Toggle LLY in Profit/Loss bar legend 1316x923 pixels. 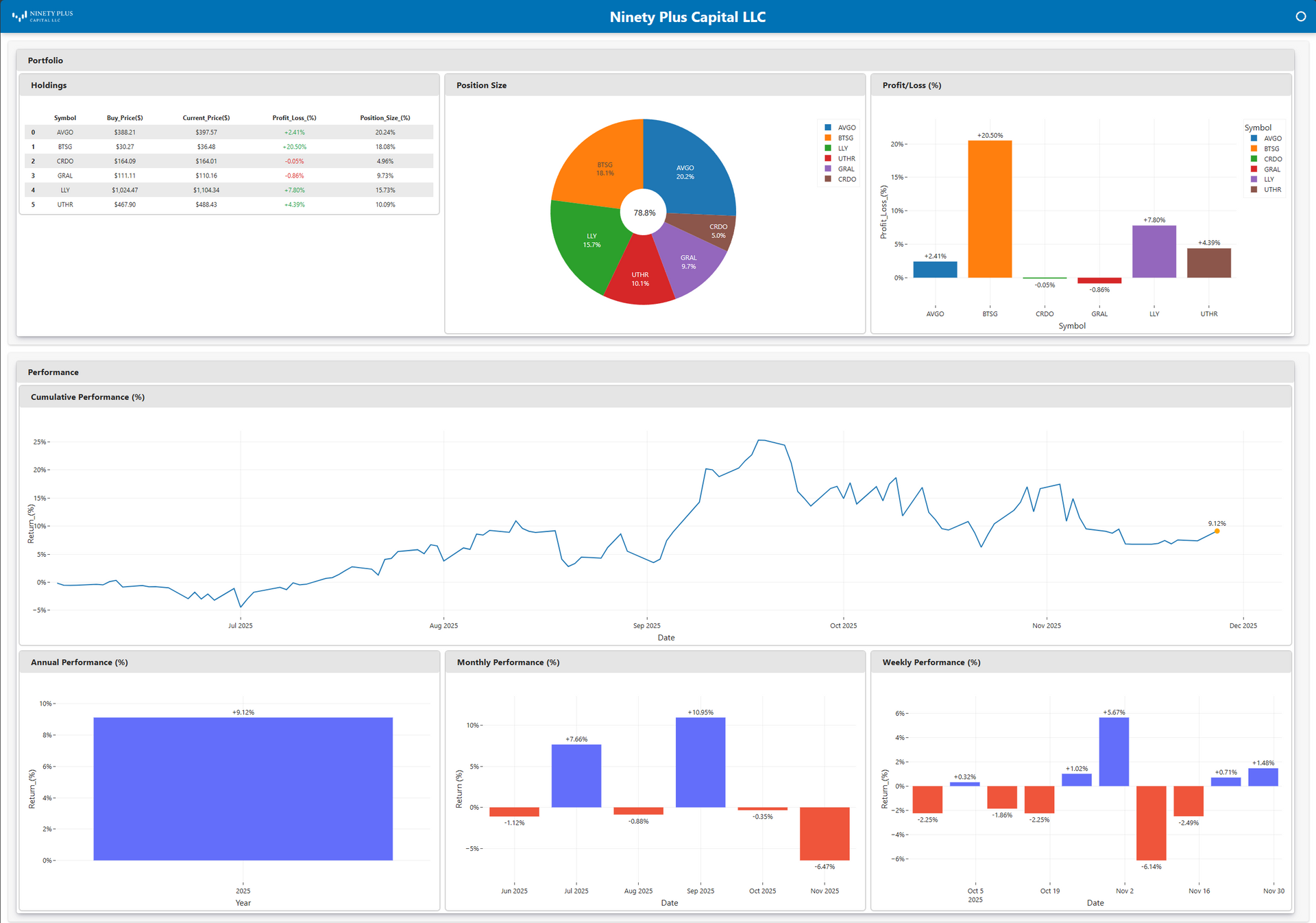pos(1269,180)
